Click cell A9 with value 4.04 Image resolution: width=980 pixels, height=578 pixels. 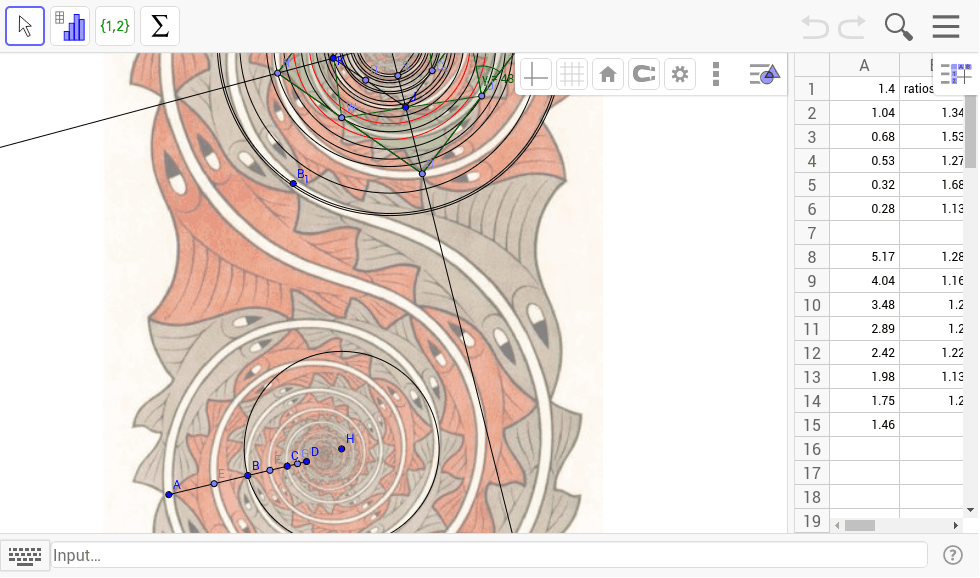coord(864,281)
